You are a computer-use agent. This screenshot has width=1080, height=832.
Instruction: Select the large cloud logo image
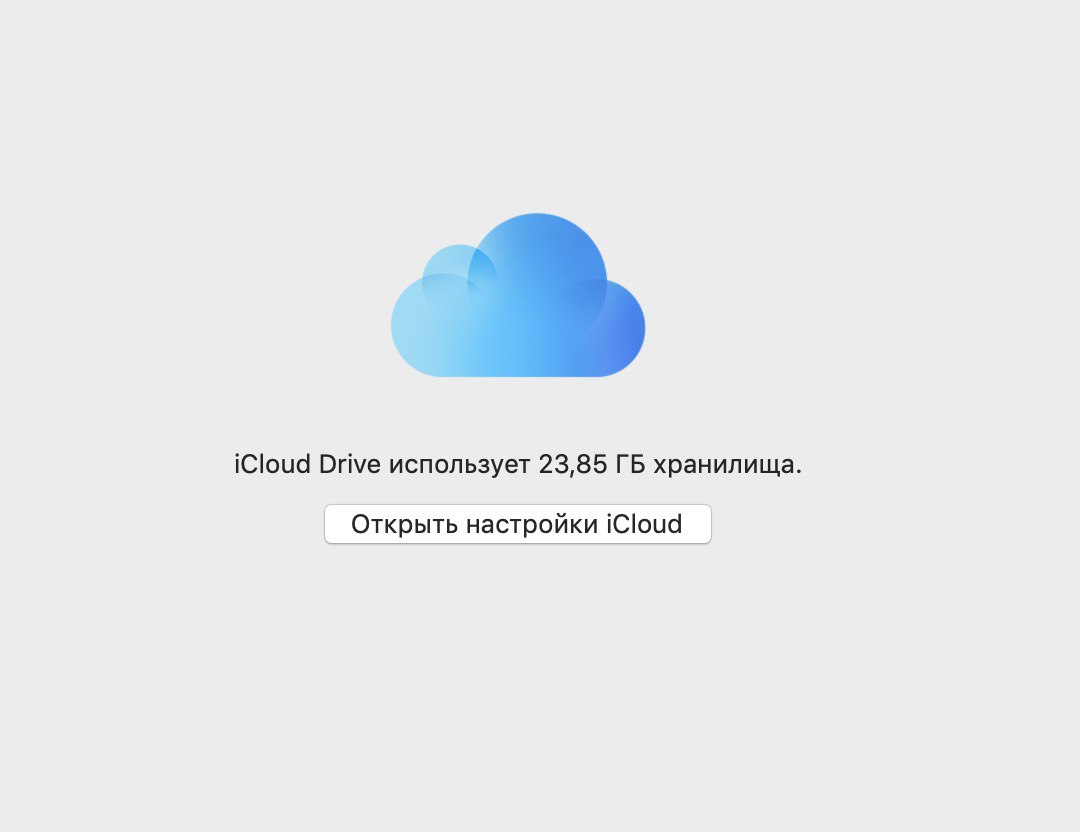coord(518,295)
